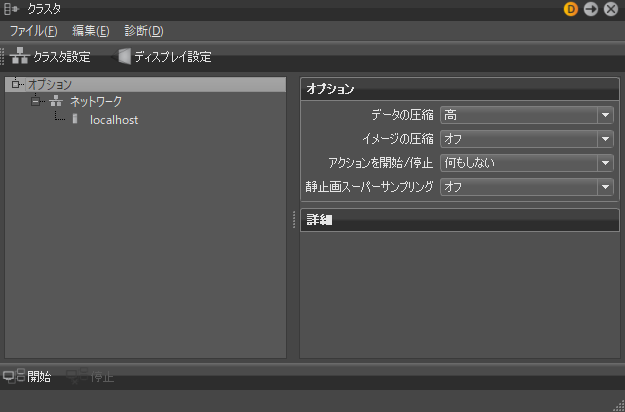625x412 pixels.
Task: Open the 診断(D) menu
Action: [144, 31]
